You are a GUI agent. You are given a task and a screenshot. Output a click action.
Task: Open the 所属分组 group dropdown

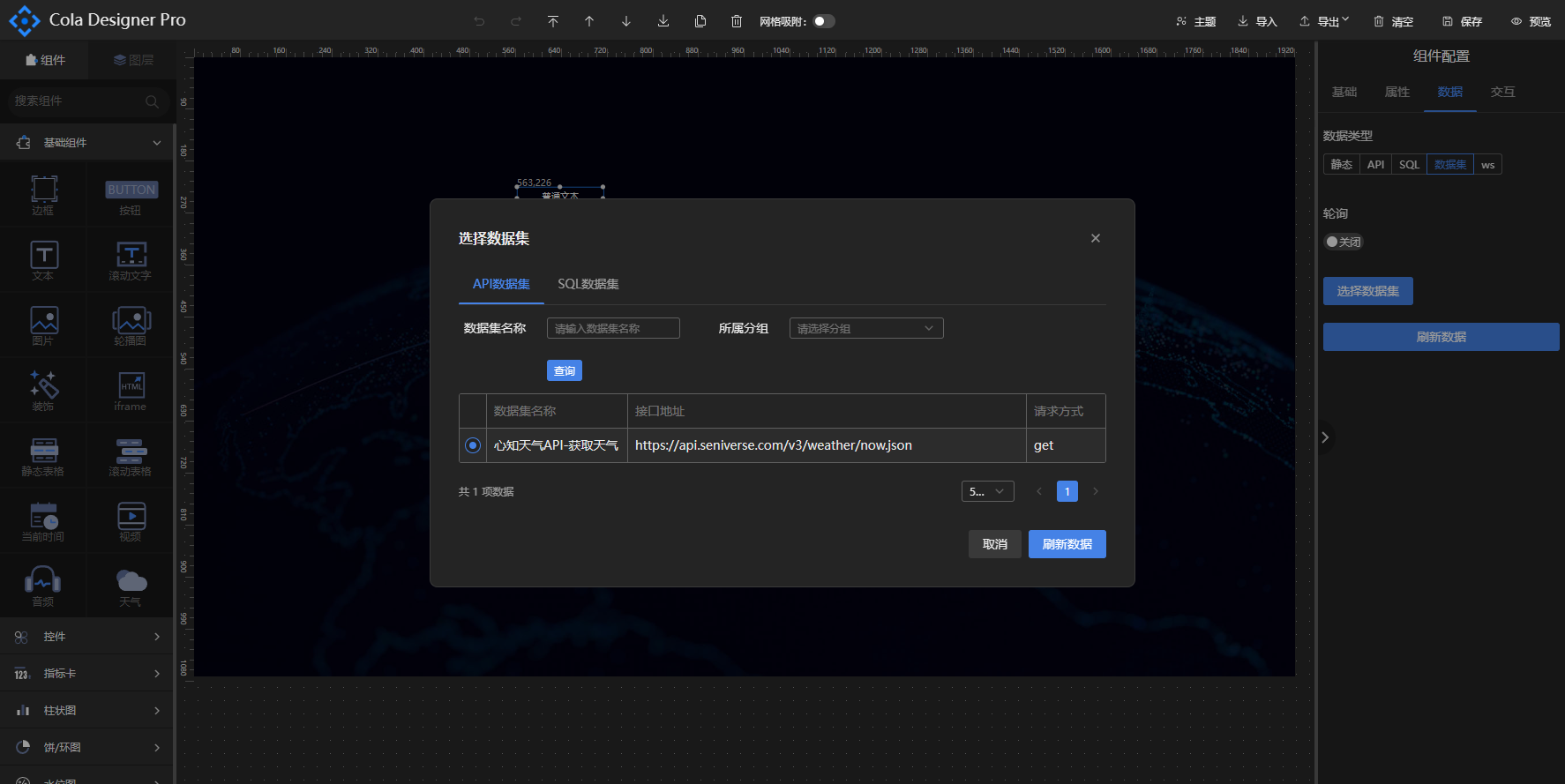[865, 328]
